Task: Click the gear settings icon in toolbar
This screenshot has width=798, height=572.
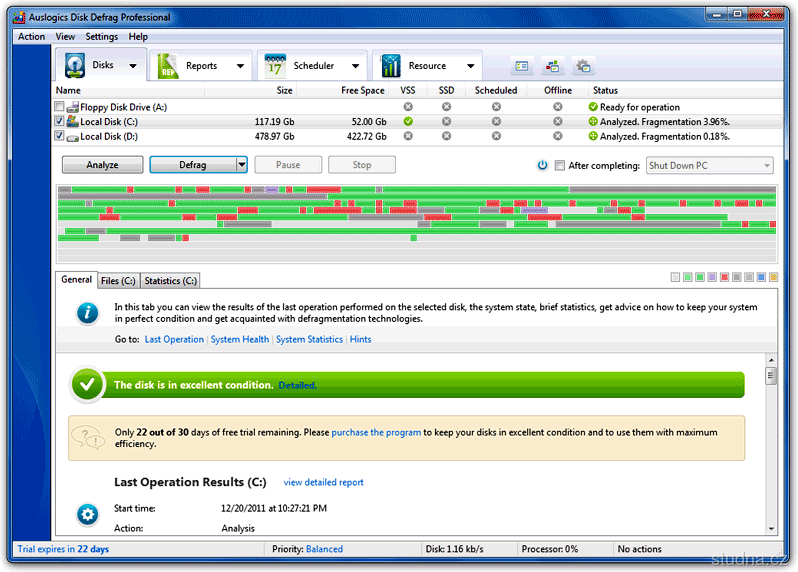Action: click(584, 67)
